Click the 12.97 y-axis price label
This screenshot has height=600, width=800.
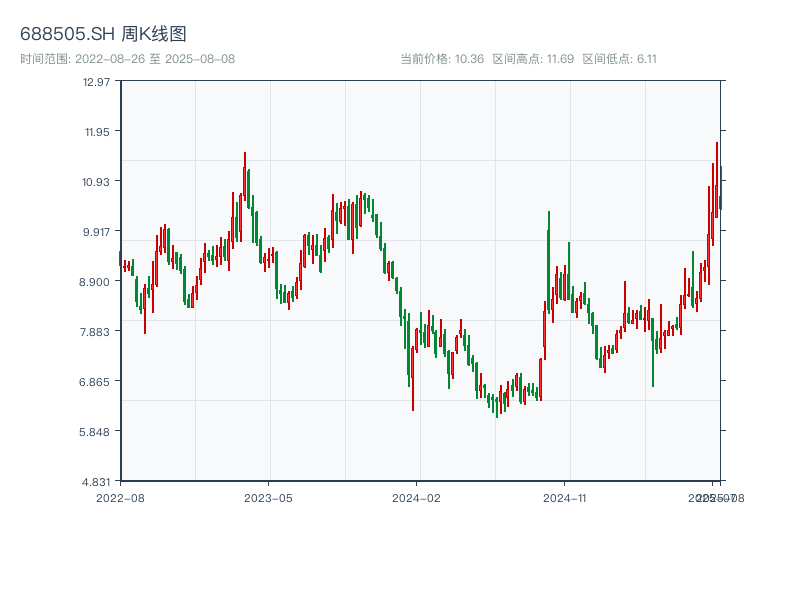pos(96,81)
